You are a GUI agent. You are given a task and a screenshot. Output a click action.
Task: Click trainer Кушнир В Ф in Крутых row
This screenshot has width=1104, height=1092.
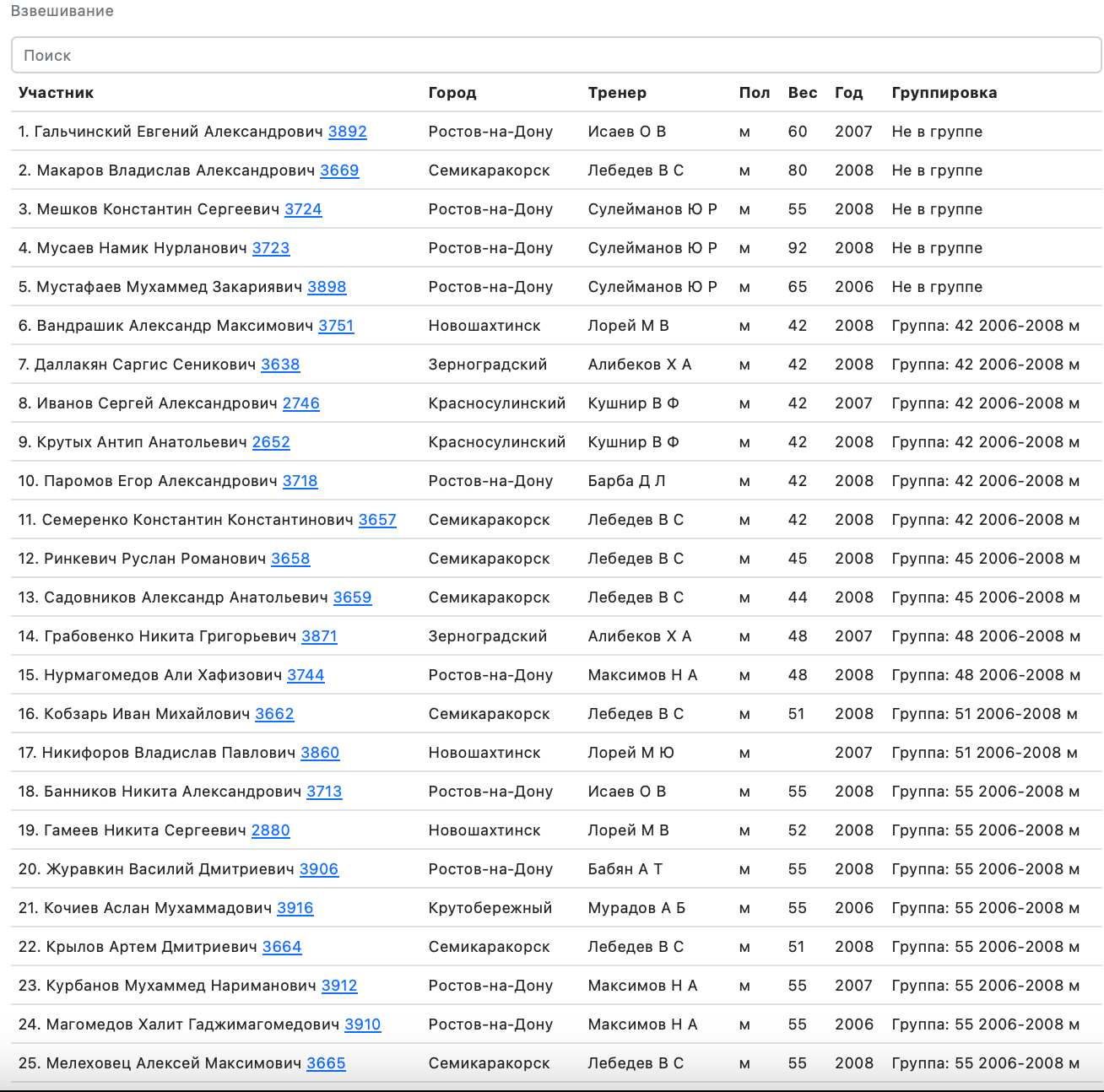[x=634, y=442]
